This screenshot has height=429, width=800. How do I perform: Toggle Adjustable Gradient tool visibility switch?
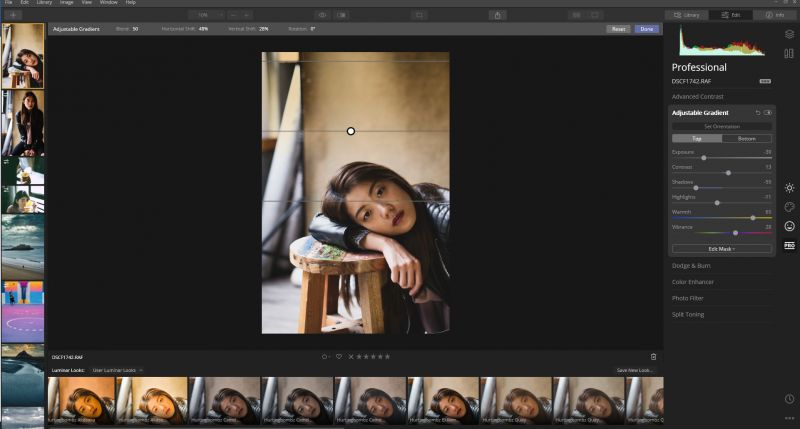pos(768,113)
